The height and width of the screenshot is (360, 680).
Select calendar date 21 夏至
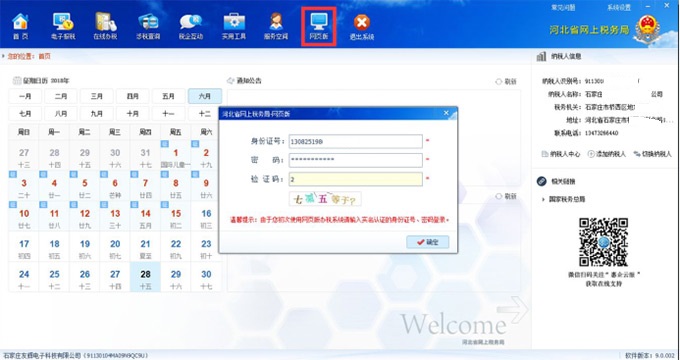click(x=145, y=246)
